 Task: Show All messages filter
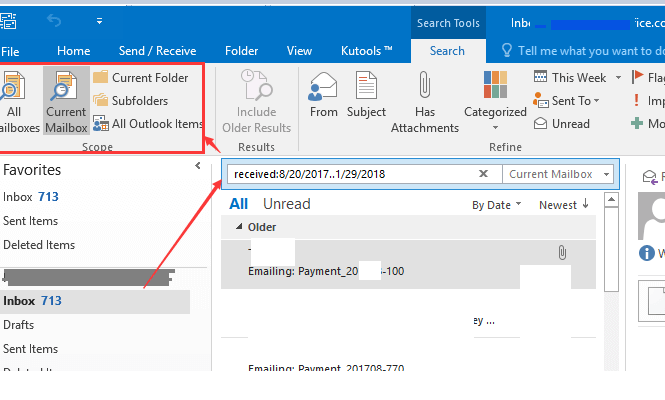pyautogui.click(x=238, y=204)
